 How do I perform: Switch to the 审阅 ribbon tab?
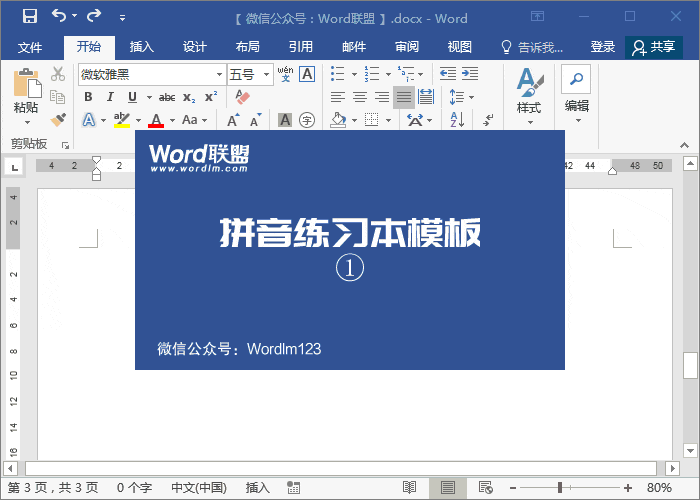[407, 47]
